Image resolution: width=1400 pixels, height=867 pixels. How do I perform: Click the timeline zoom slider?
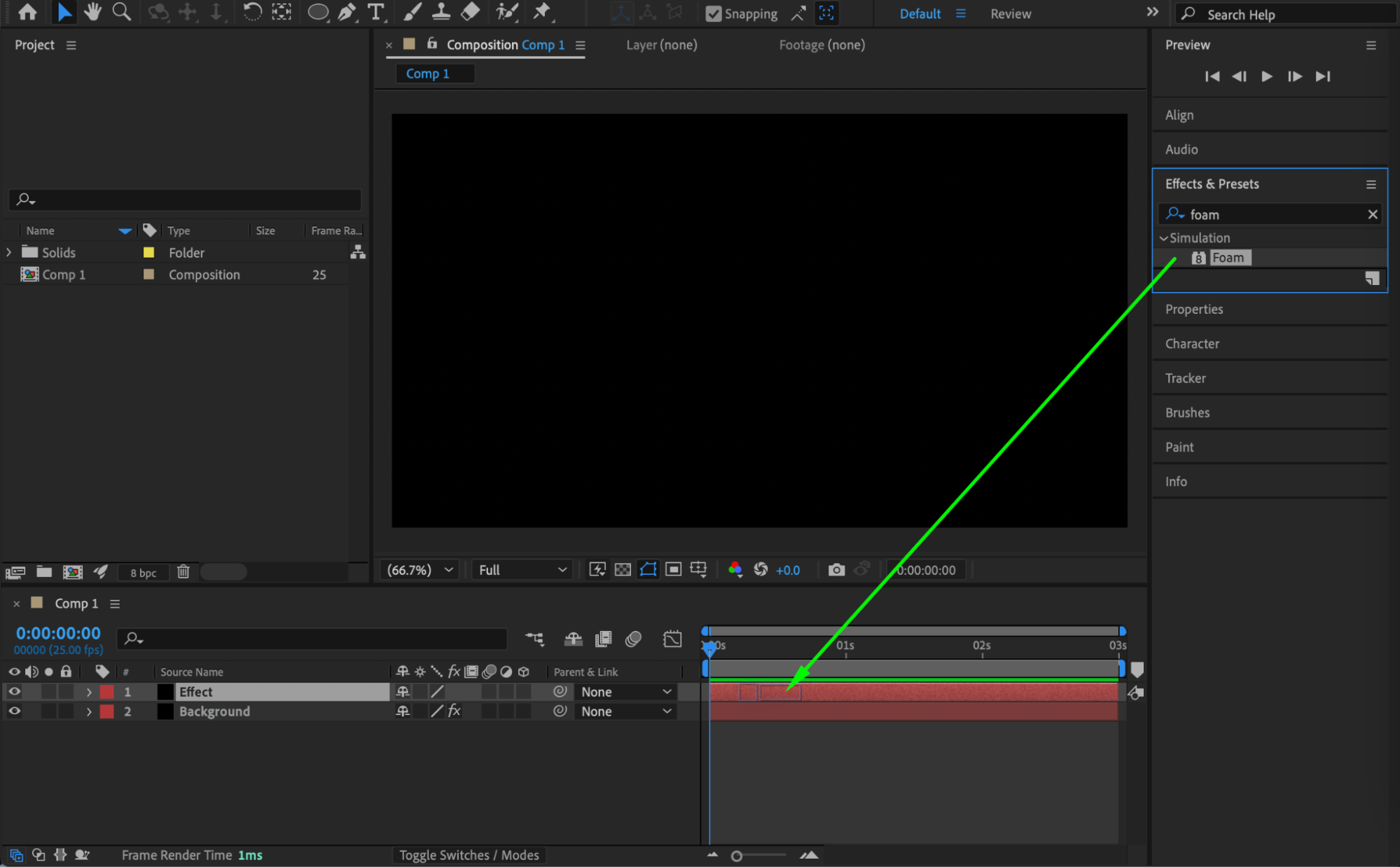click(737, 856)
